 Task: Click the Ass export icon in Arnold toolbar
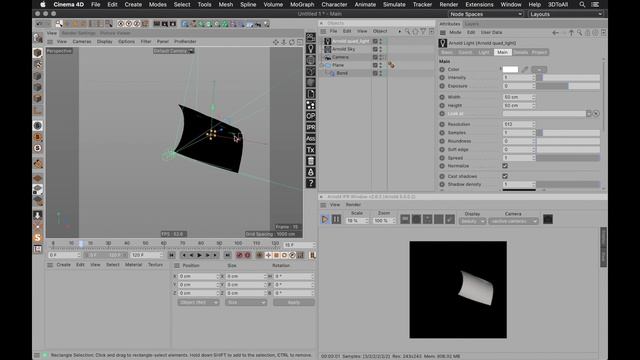311,138
